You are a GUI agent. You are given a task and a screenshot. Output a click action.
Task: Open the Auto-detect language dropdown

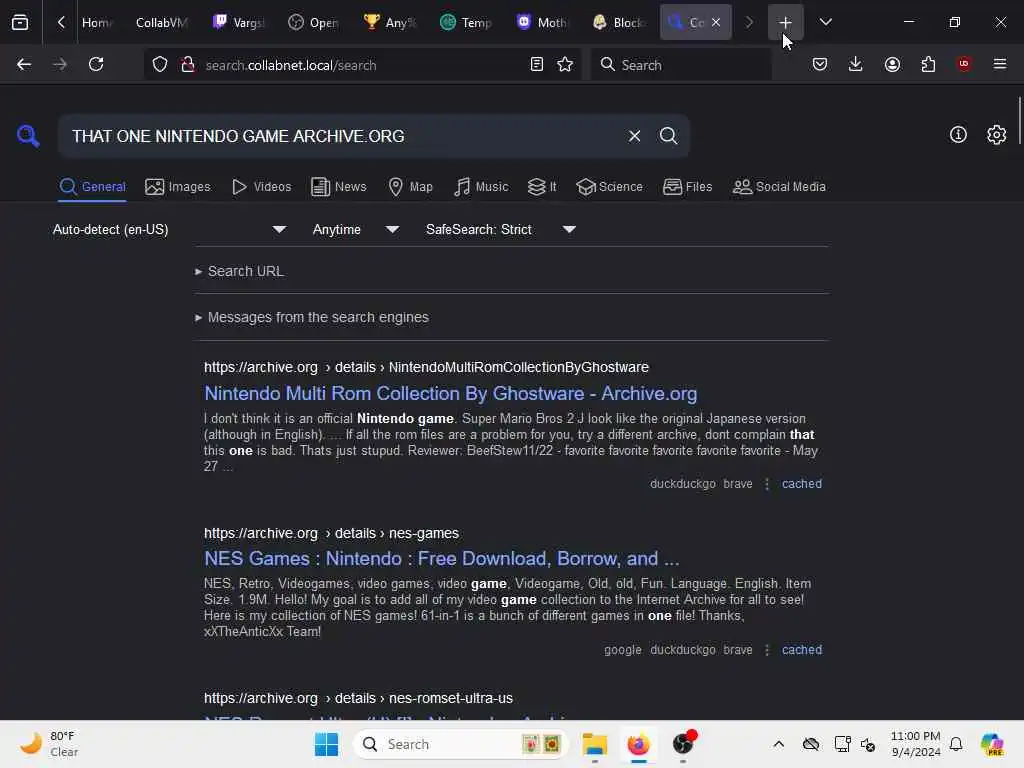[x=169, y=229]
